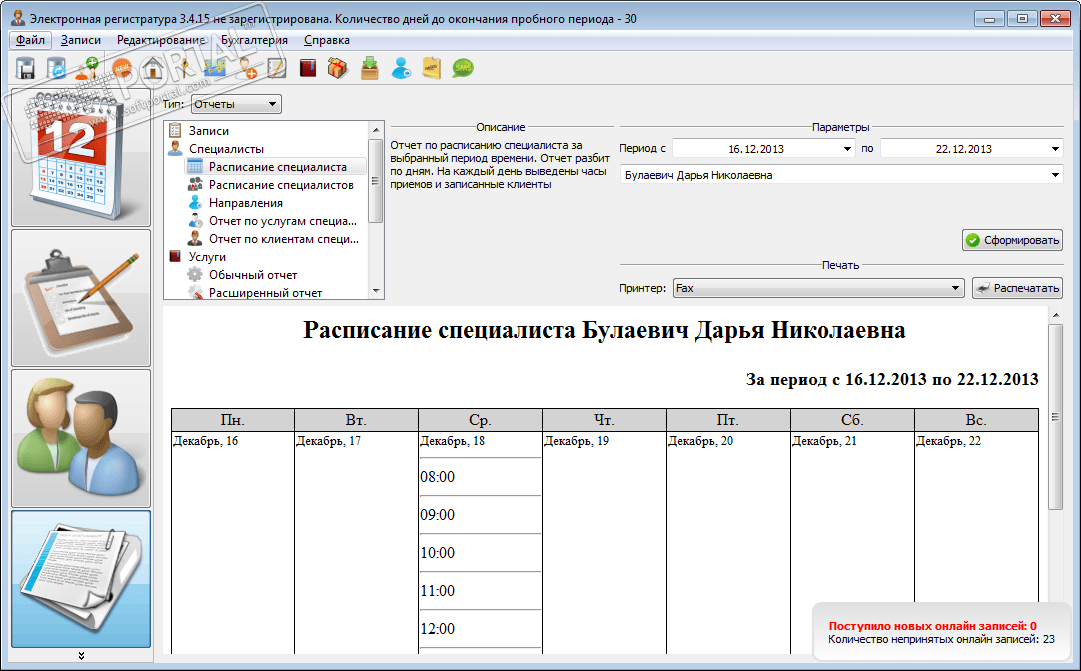Click the green SMS bubble icon

[x=463, y=68]
